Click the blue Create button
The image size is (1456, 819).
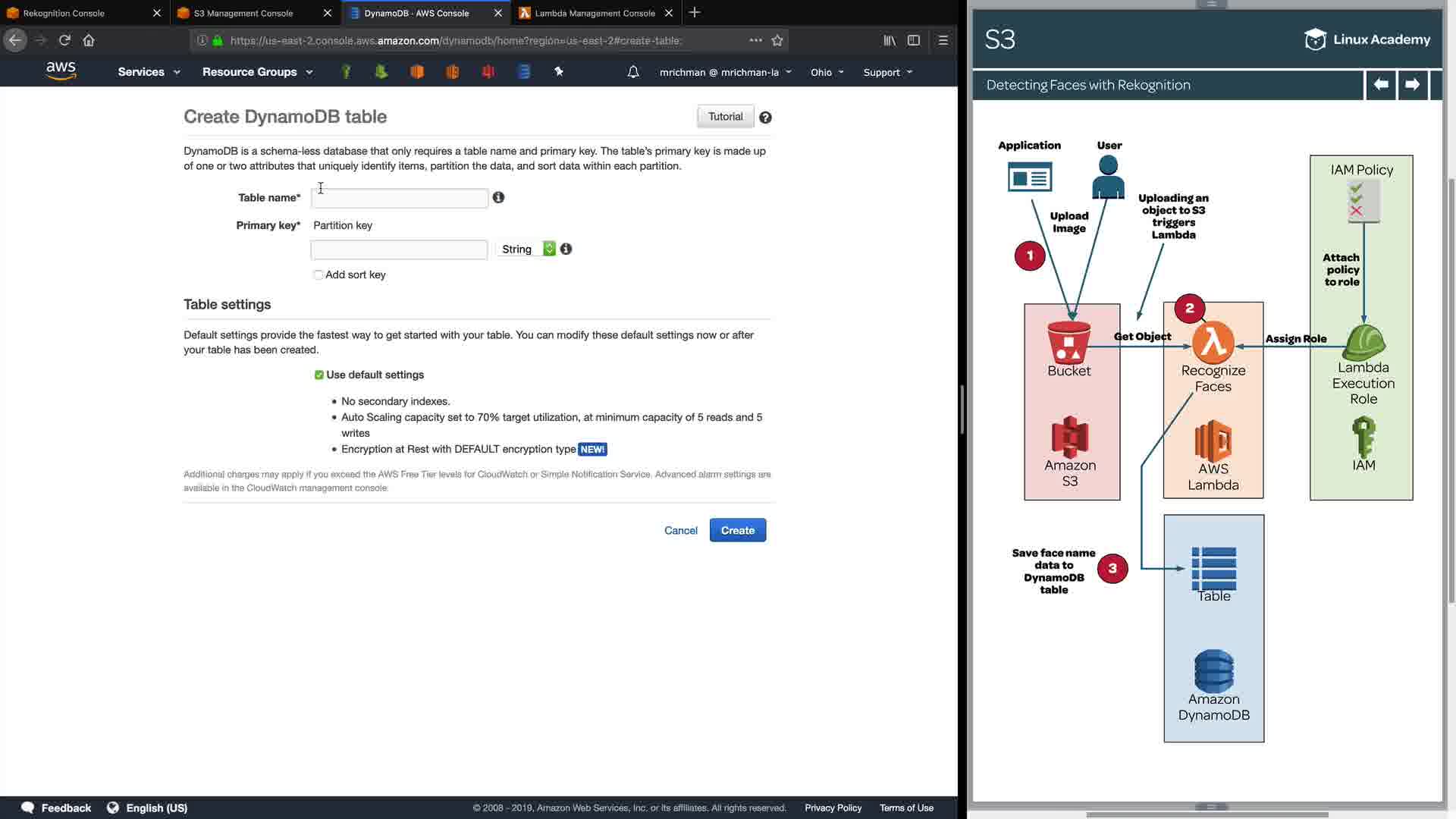coord(737,530)
